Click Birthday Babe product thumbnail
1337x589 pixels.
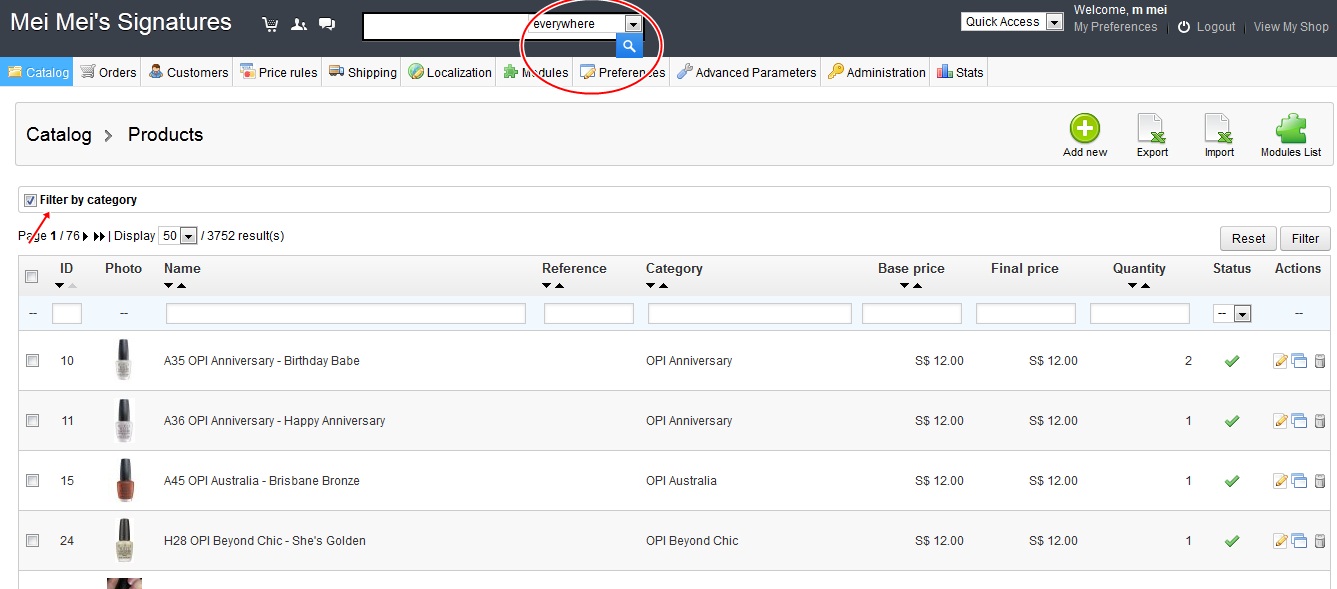123,360
